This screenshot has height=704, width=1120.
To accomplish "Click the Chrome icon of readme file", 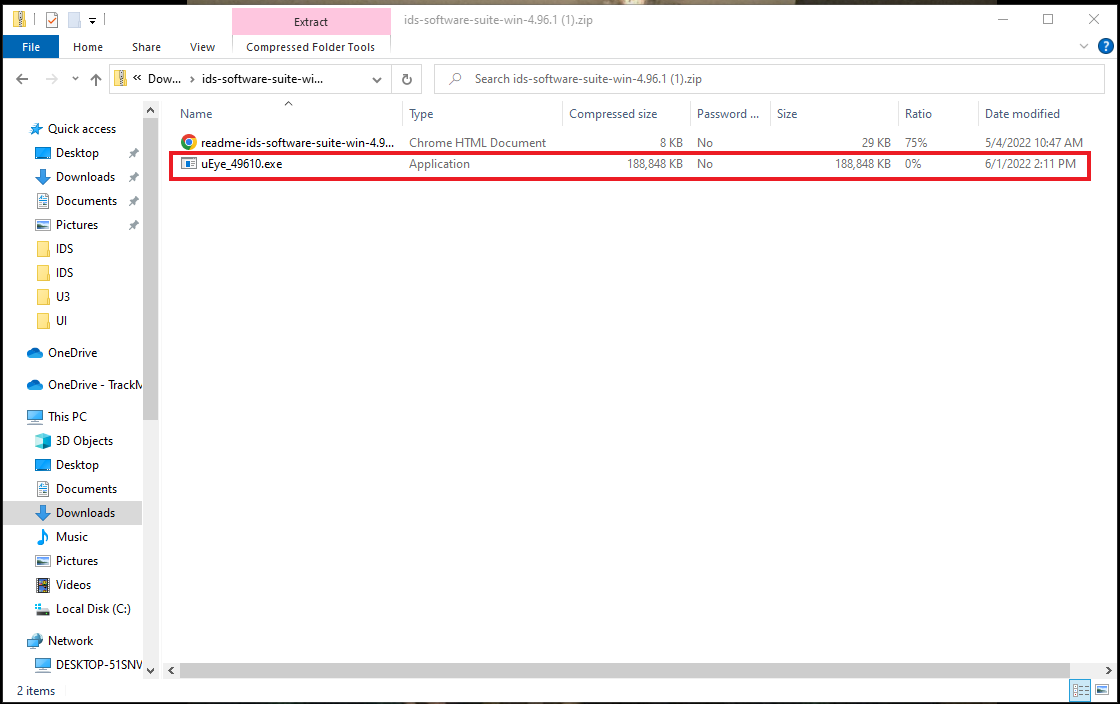I will click(x=189, y=143).
